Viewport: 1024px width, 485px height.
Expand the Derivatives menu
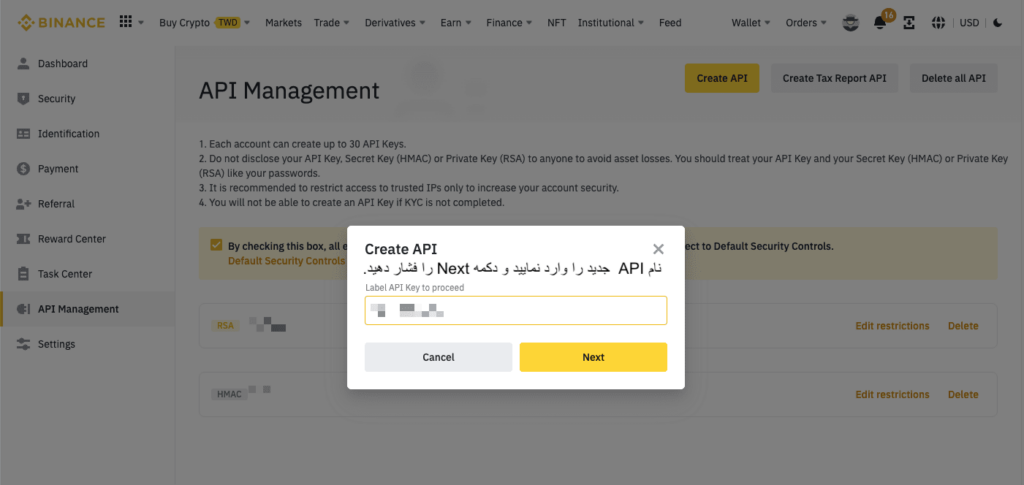(395, 23)
